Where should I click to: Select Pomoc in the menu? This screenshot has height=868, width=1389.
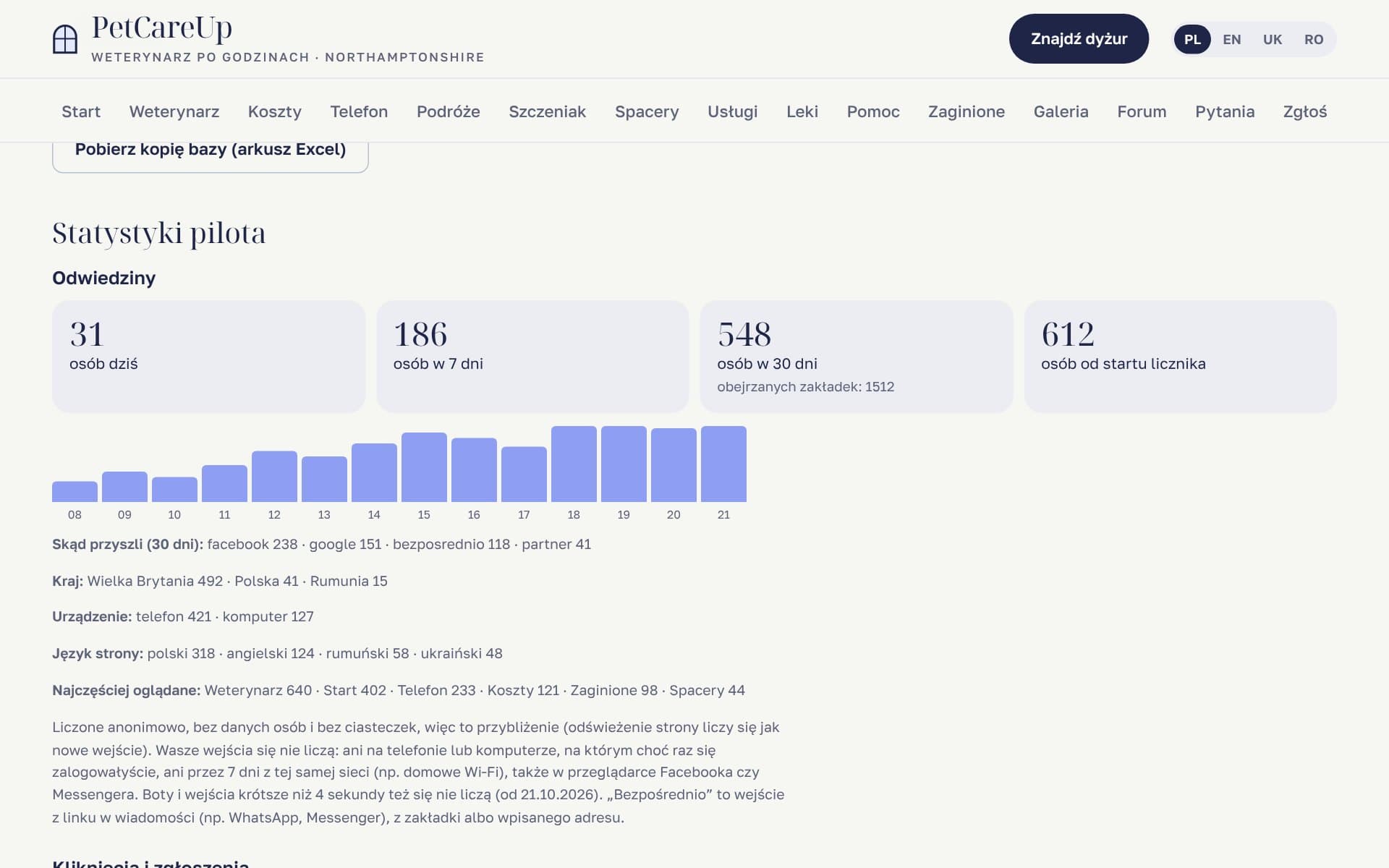[x=873, y=111]
